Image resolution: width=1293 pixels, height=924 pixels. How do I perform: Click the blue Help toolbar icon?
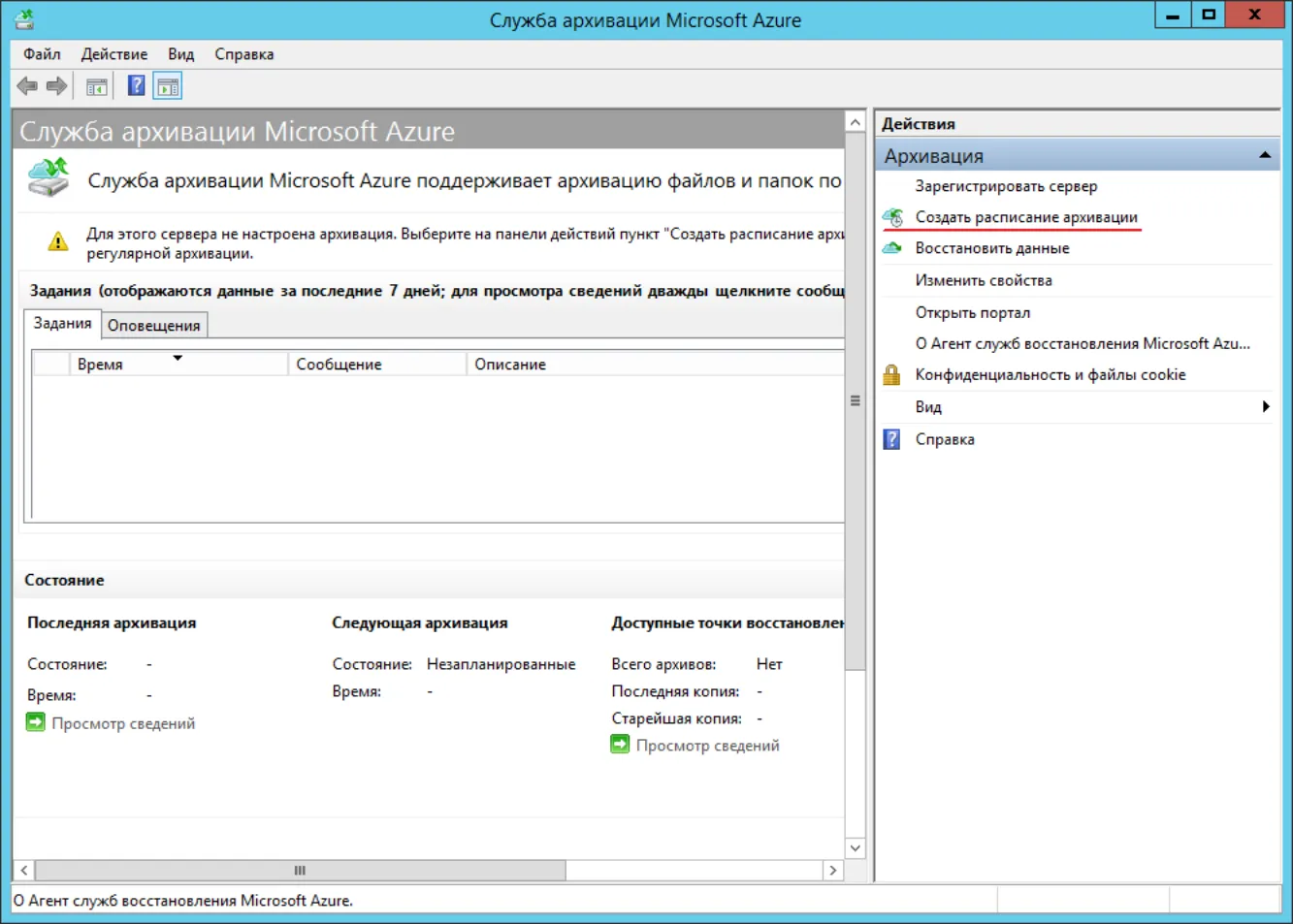(137, 86)
